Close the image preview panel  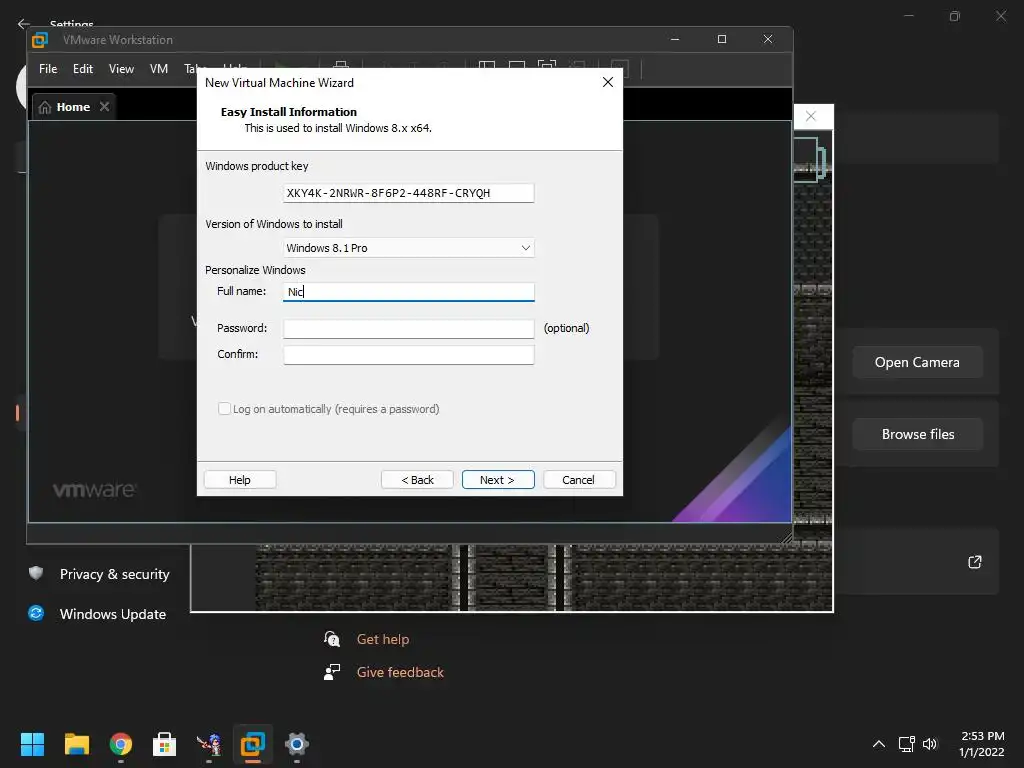[x=810, y=116]
